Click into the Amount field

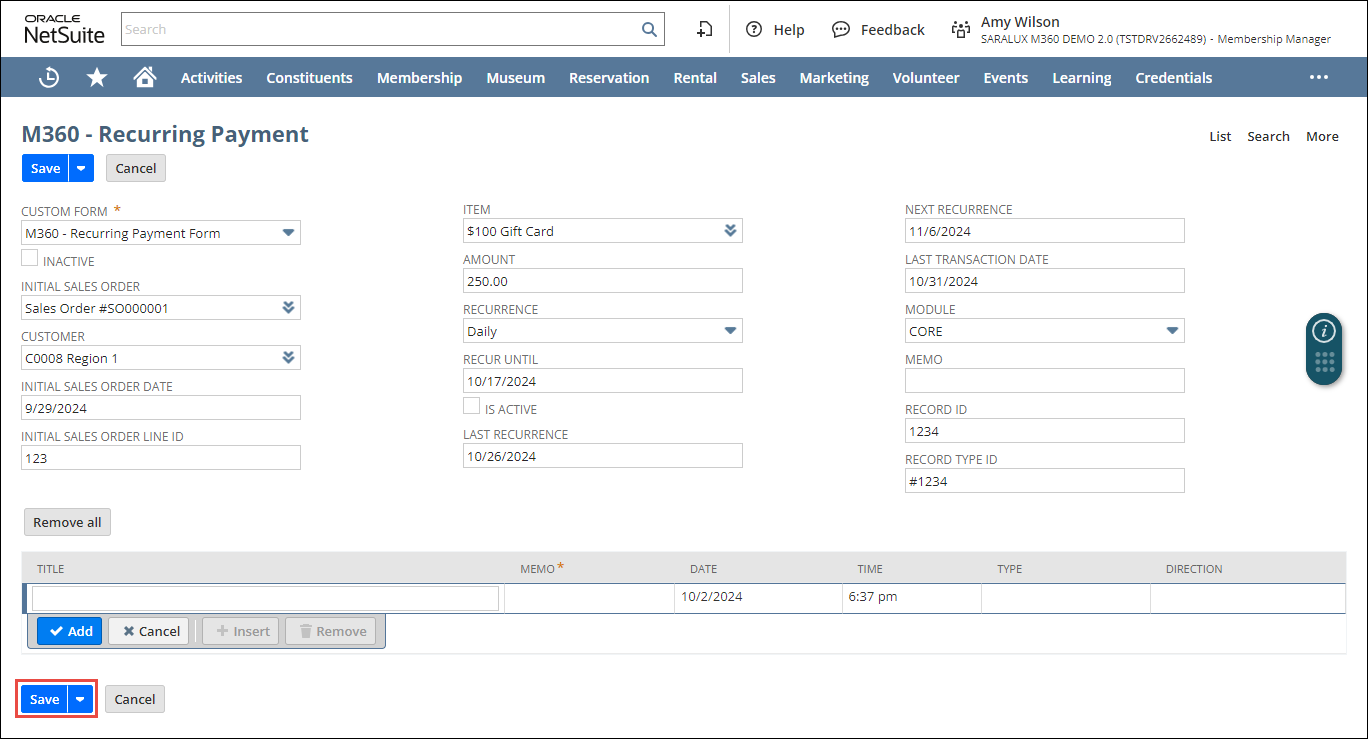[x=602, y=281]
